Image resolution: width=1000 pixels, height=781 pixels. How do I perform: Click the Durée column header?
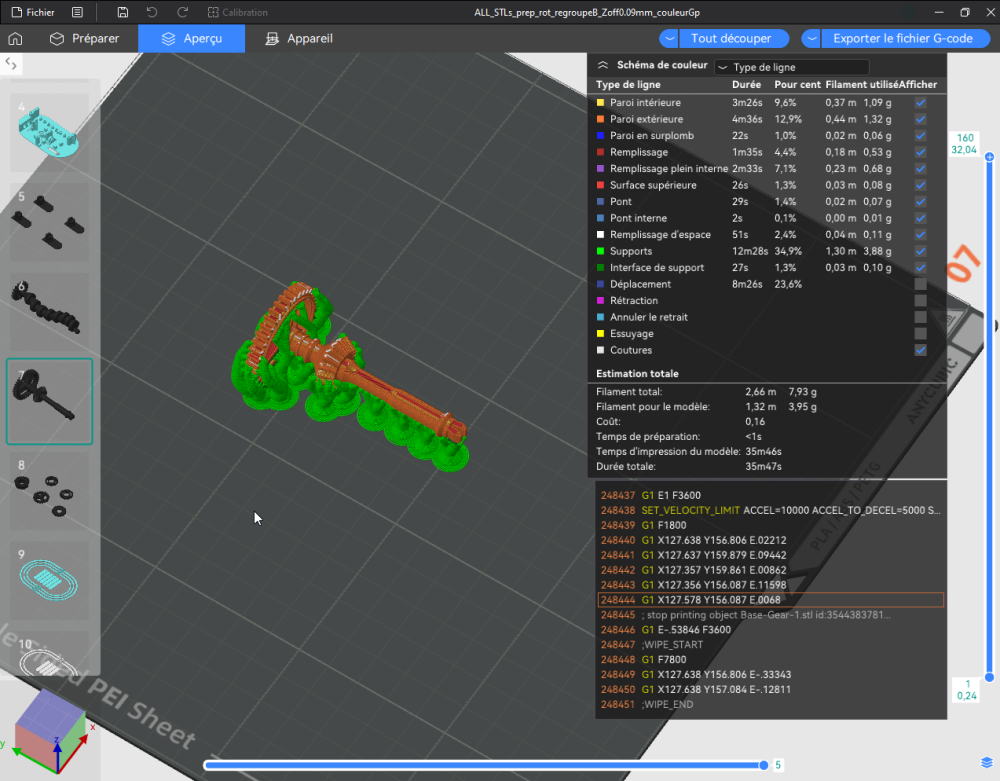coord(746,84)
